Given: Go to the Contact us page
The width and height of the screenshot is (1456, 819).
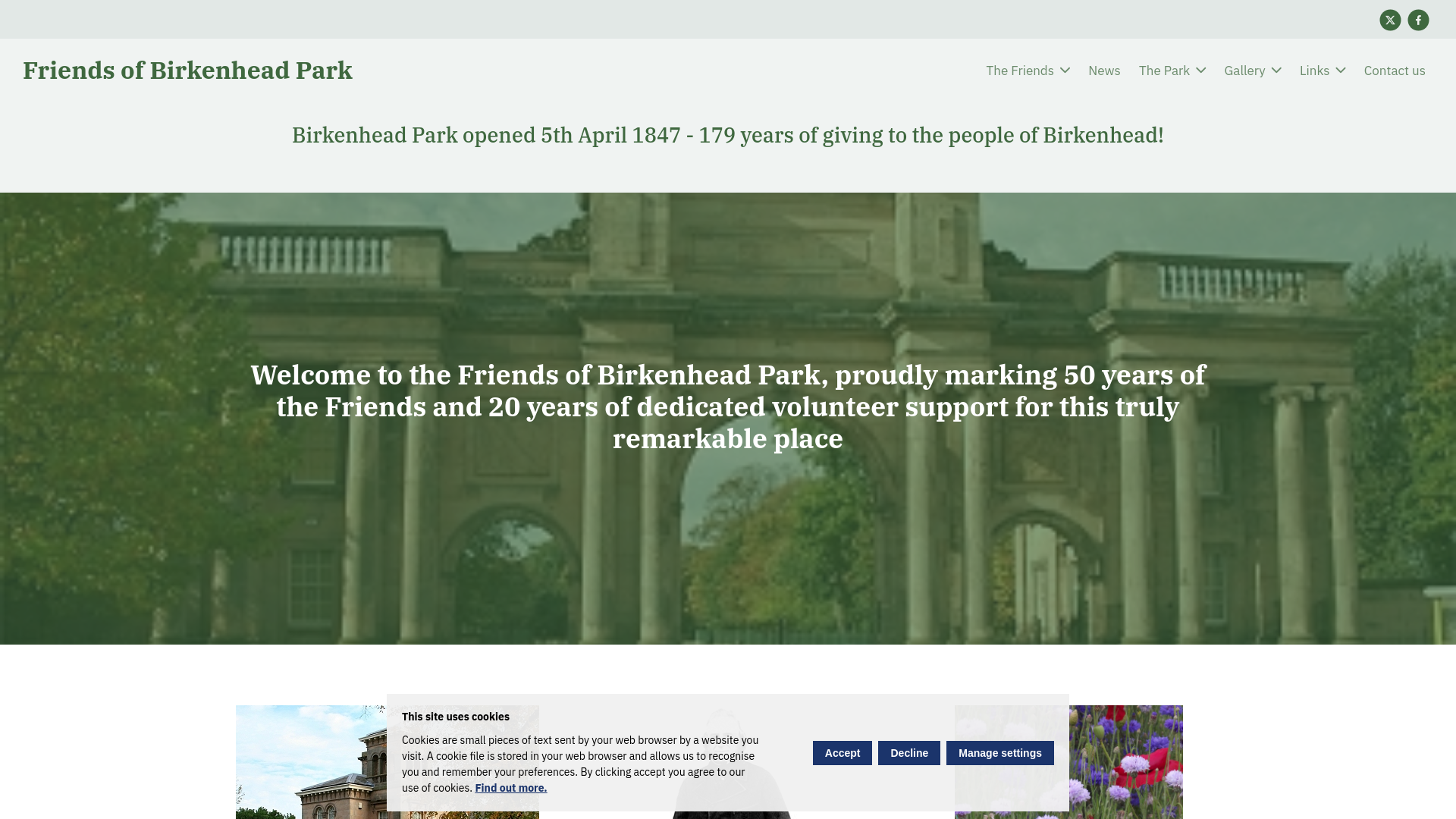Looking at the screenshot, I should 1395,71.
